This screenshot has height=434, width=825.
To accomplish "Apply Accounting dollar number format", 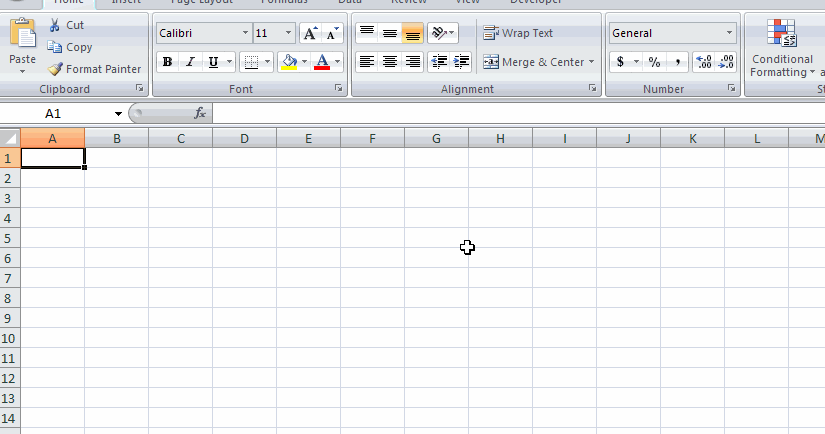I will pyautogui.click(x=620, y=62).
